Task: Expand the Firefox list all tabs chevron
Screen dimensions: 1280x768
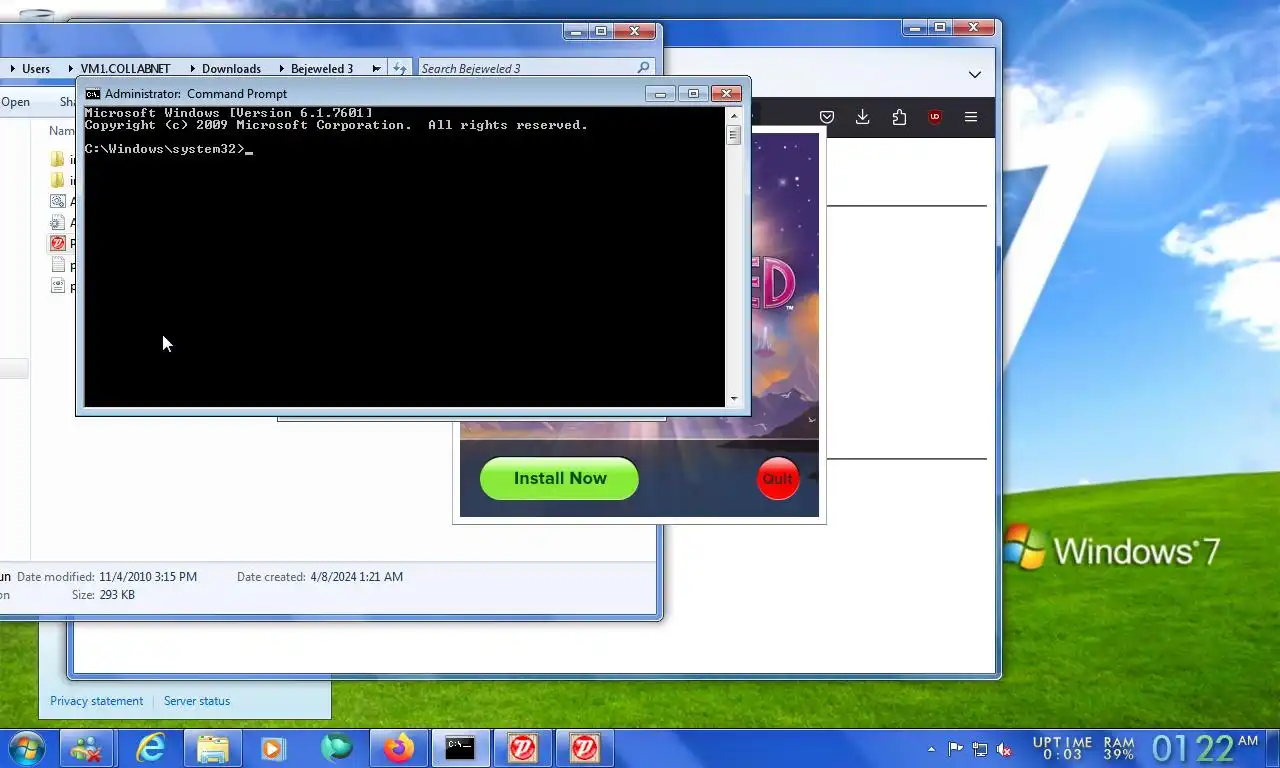Action: (974, 74)
